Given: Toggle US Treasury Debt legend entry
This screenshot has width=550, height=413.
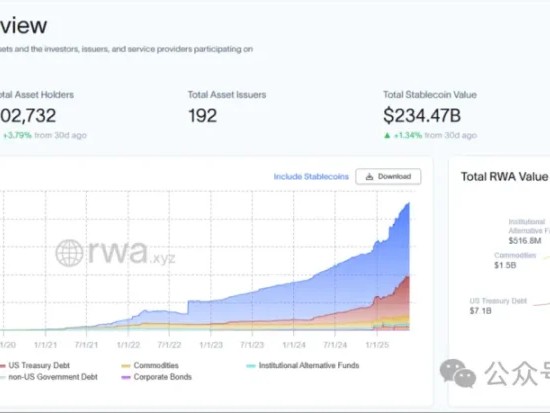Looking at the screenshot, I should [35, 365].
